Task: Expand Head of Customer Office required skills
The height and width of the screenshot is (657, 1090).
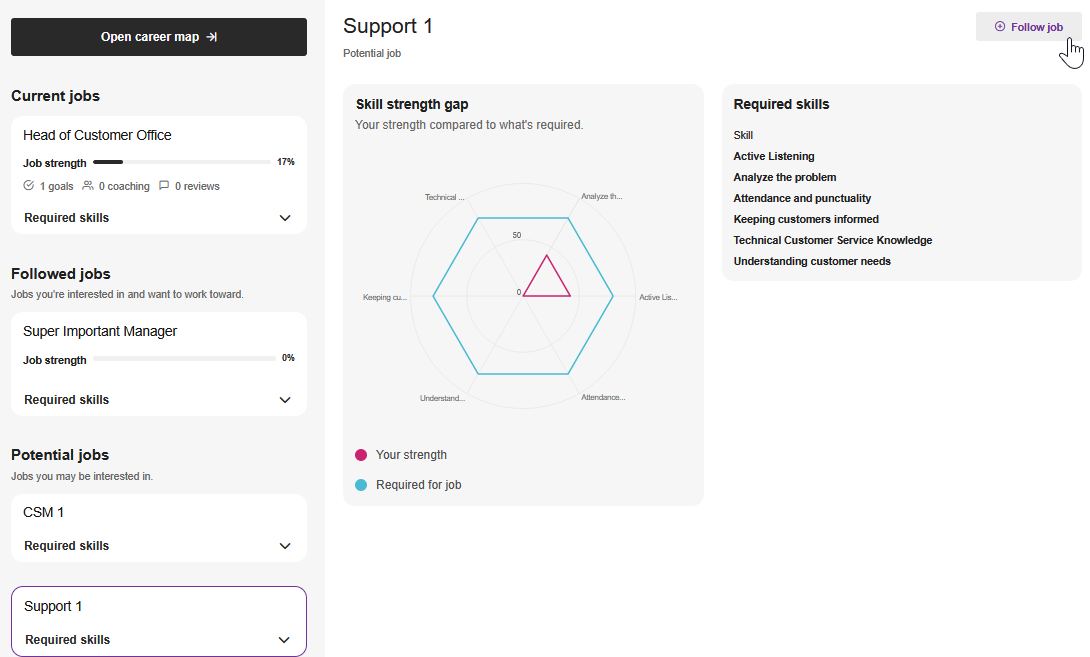Action: tap(285, 218)
